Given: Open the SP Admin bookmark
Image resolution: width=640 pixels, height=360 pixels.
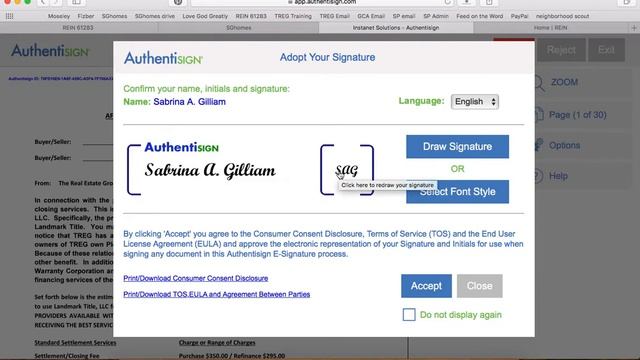Looking at the screenshot, I should (x=436, y=16).
